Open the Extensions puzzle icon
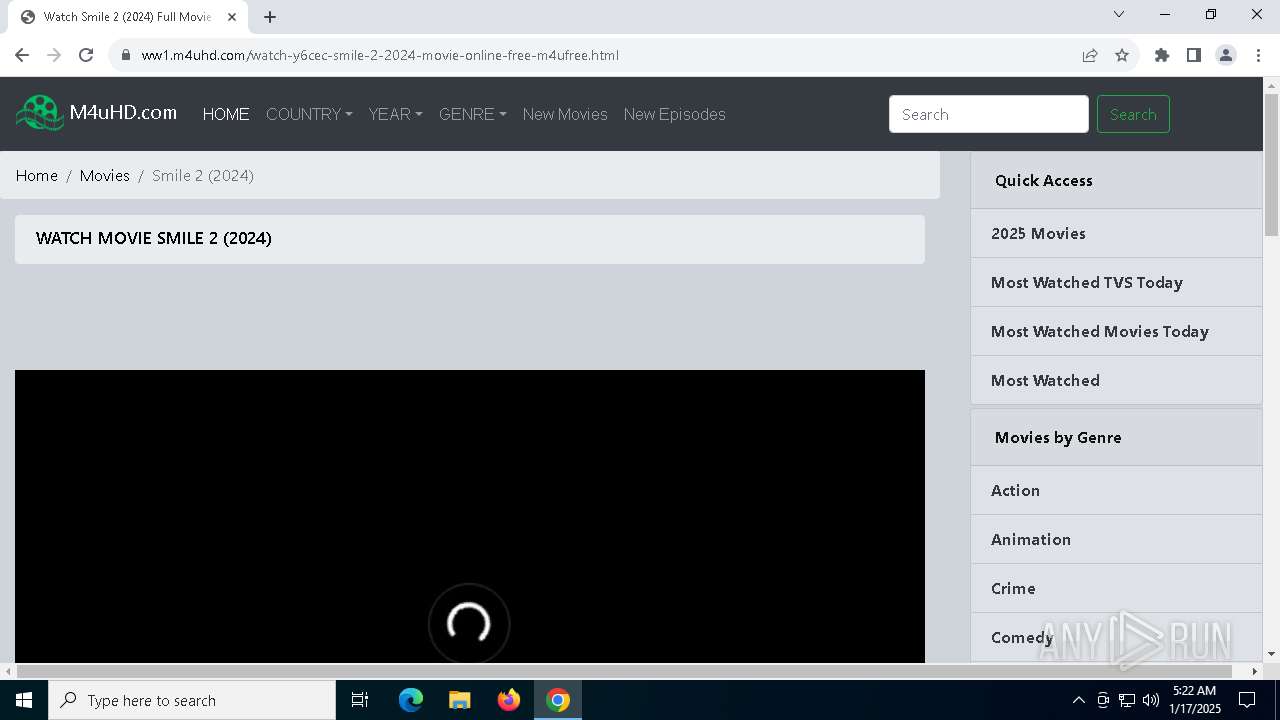1280x720 pixels. point(1162,55)
